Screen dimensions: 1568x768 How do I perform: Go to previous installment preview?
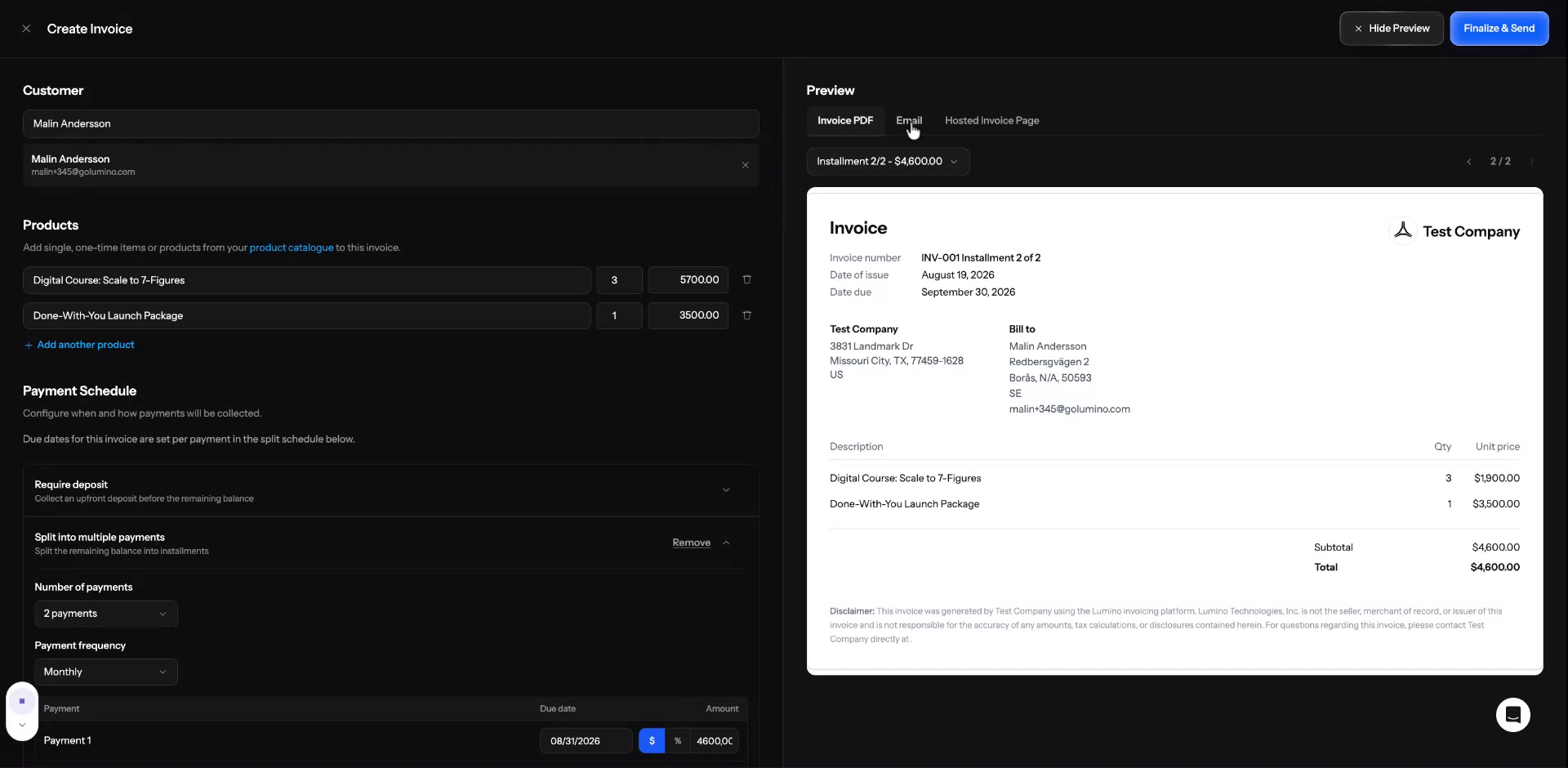[1468, 162]
